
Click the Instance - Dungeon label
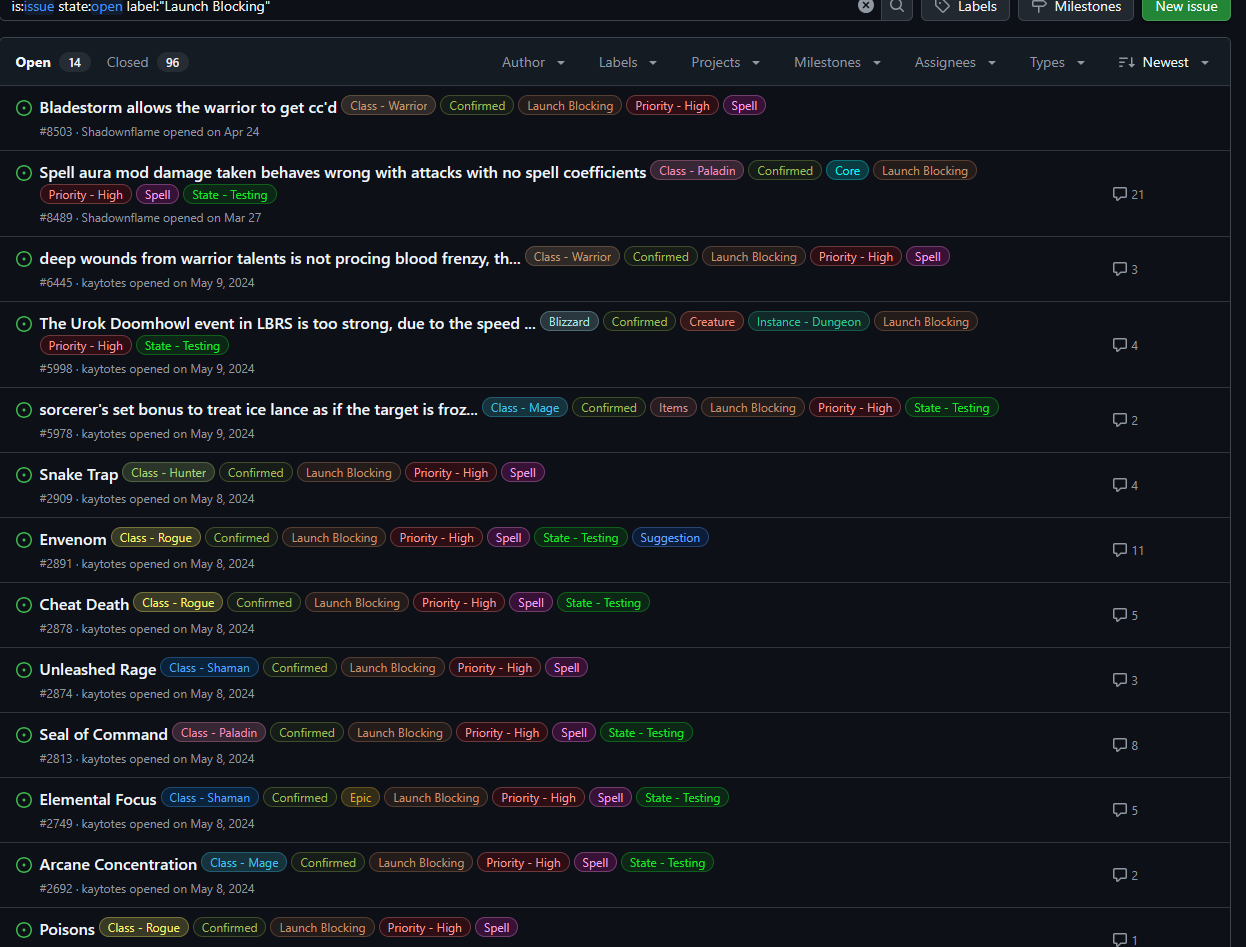[x=808, y=322]
